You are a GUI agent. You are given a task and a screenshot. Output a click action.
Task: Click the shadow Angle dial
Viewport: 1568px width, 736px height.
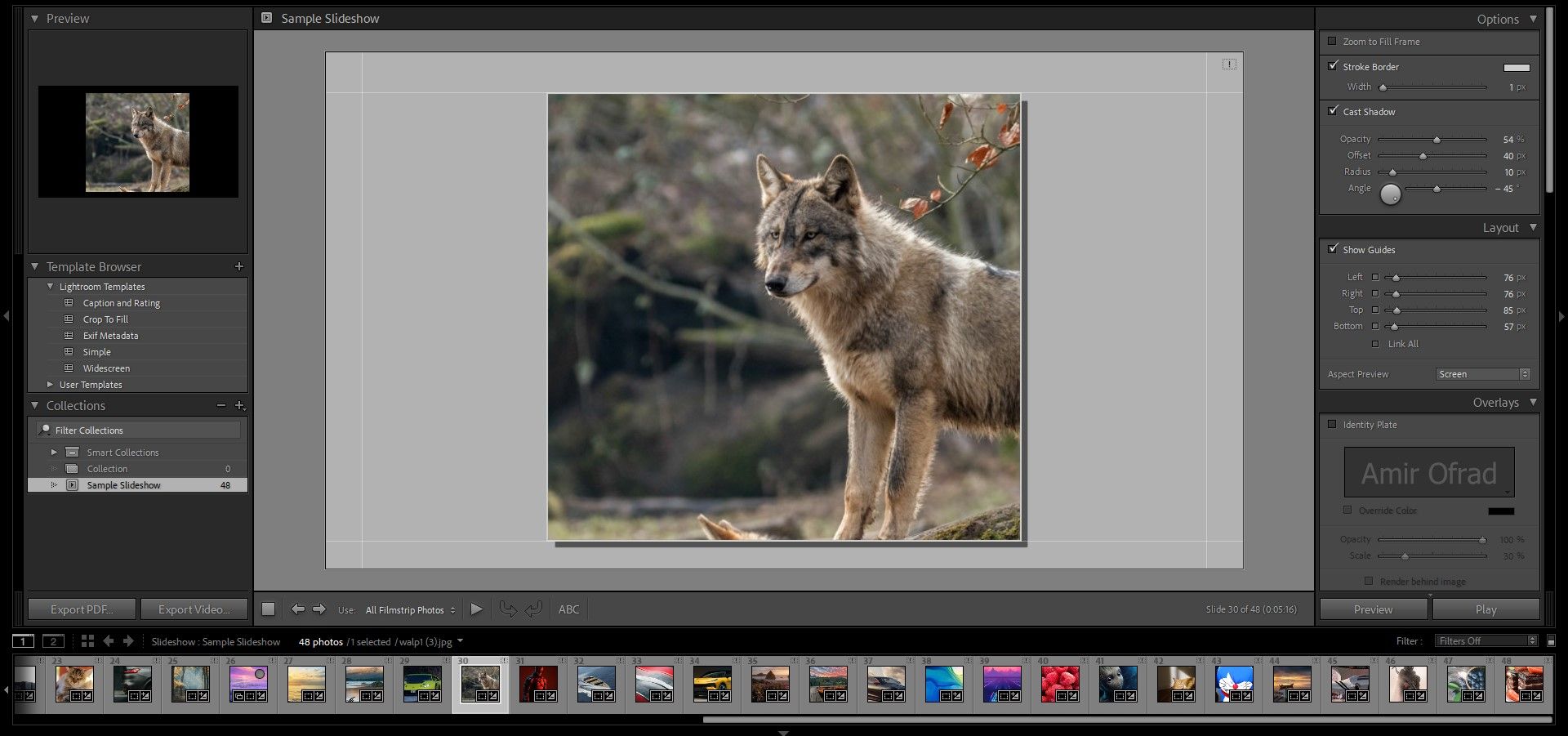click(x=1391, y=194)
